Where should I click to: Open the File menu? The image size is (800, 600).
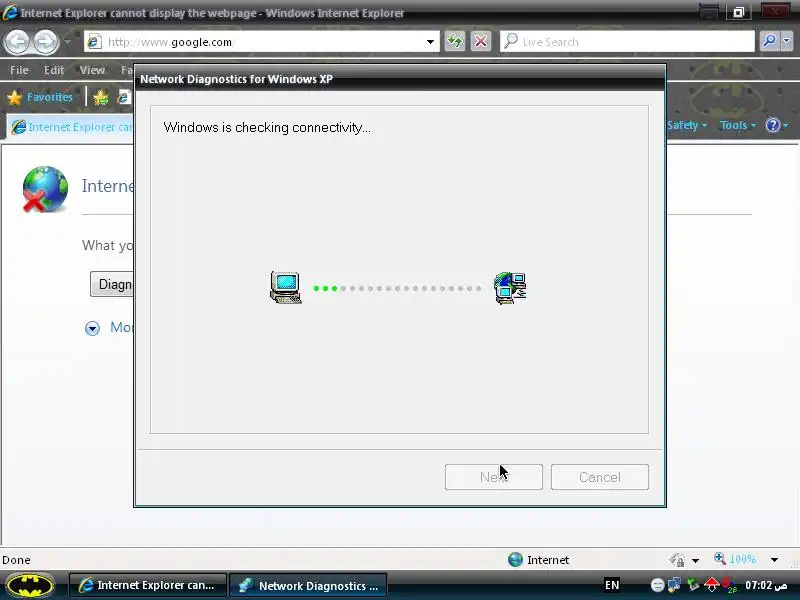click(19, 70)
